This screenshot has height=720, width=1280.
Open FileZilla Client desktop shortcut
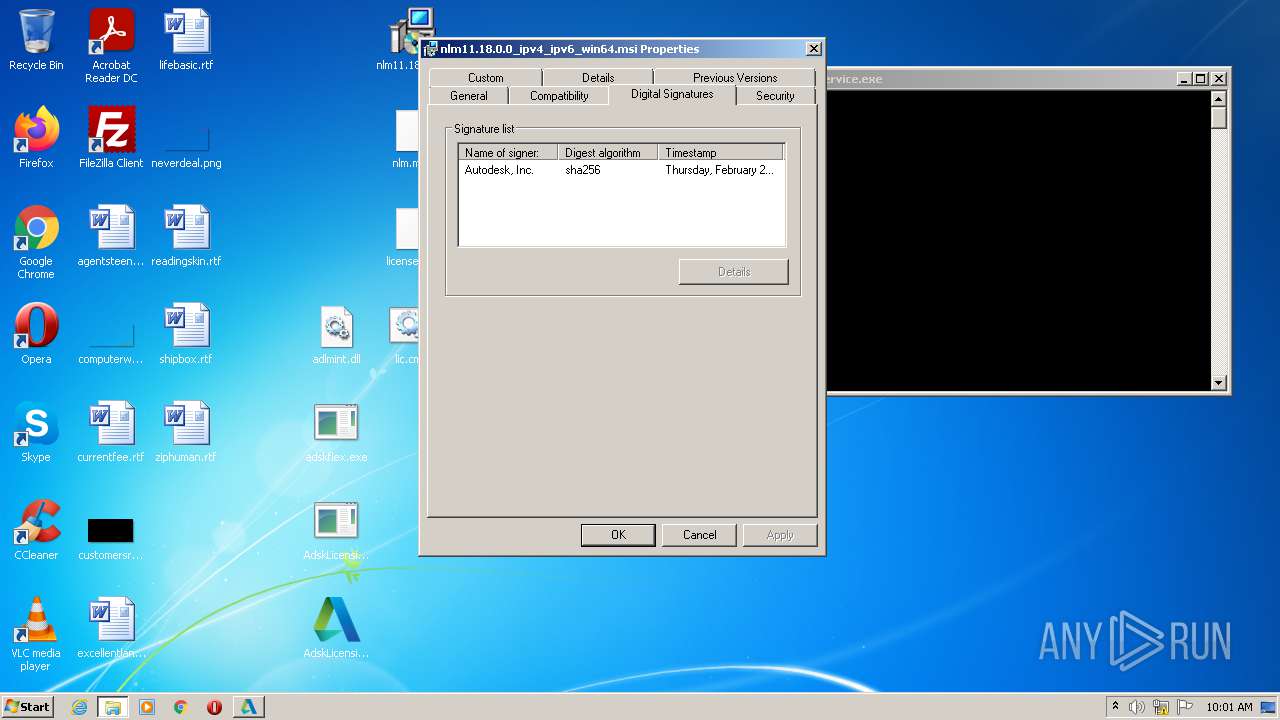click(x=111, y=138)
